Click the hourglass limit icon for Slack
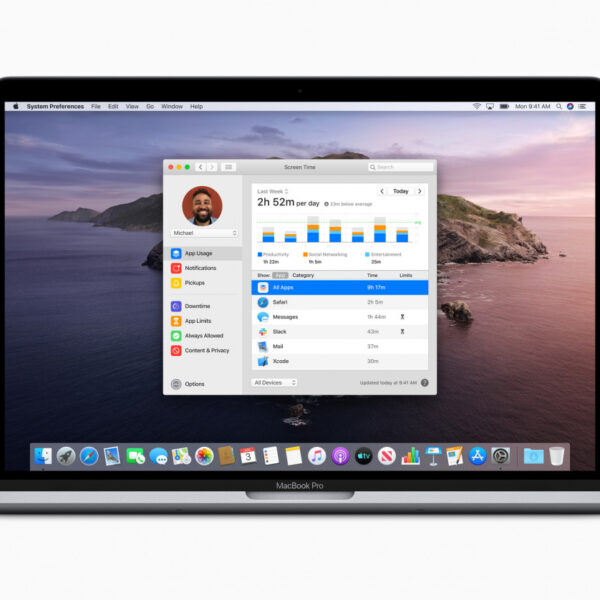 (x=402, y=331)
